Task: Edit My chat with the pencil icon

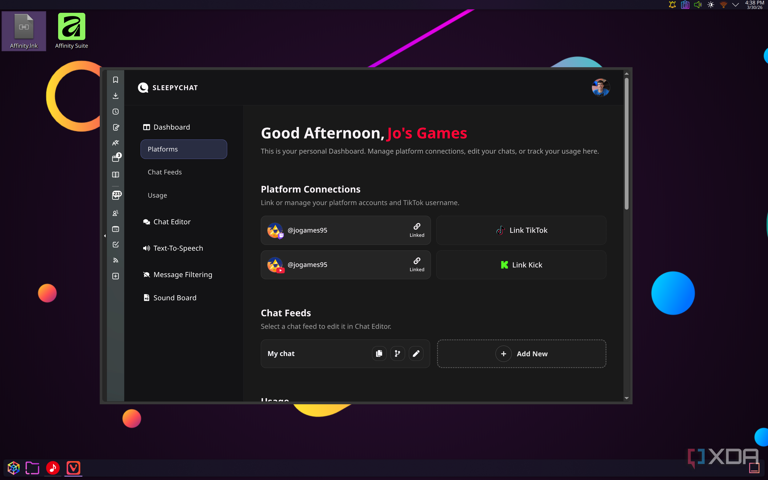Action: [x=416, y=354]
